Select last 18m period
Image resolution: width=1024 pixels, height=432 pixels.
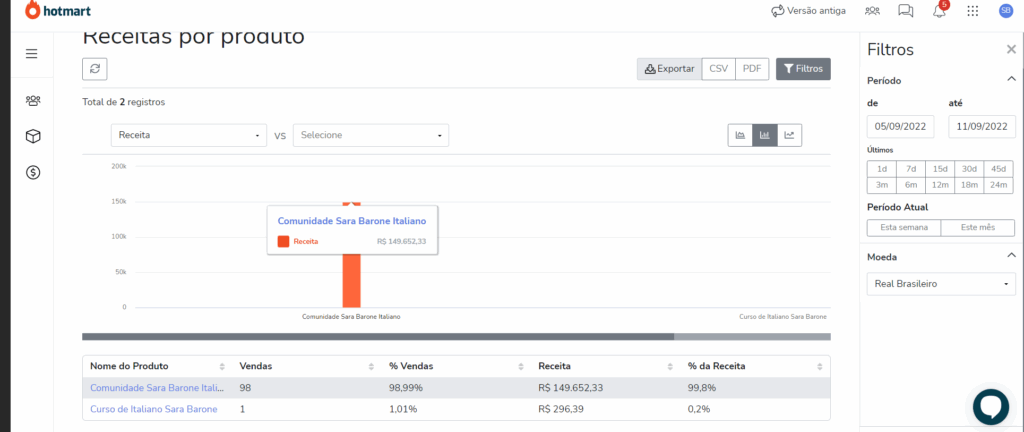pos(969,185)
